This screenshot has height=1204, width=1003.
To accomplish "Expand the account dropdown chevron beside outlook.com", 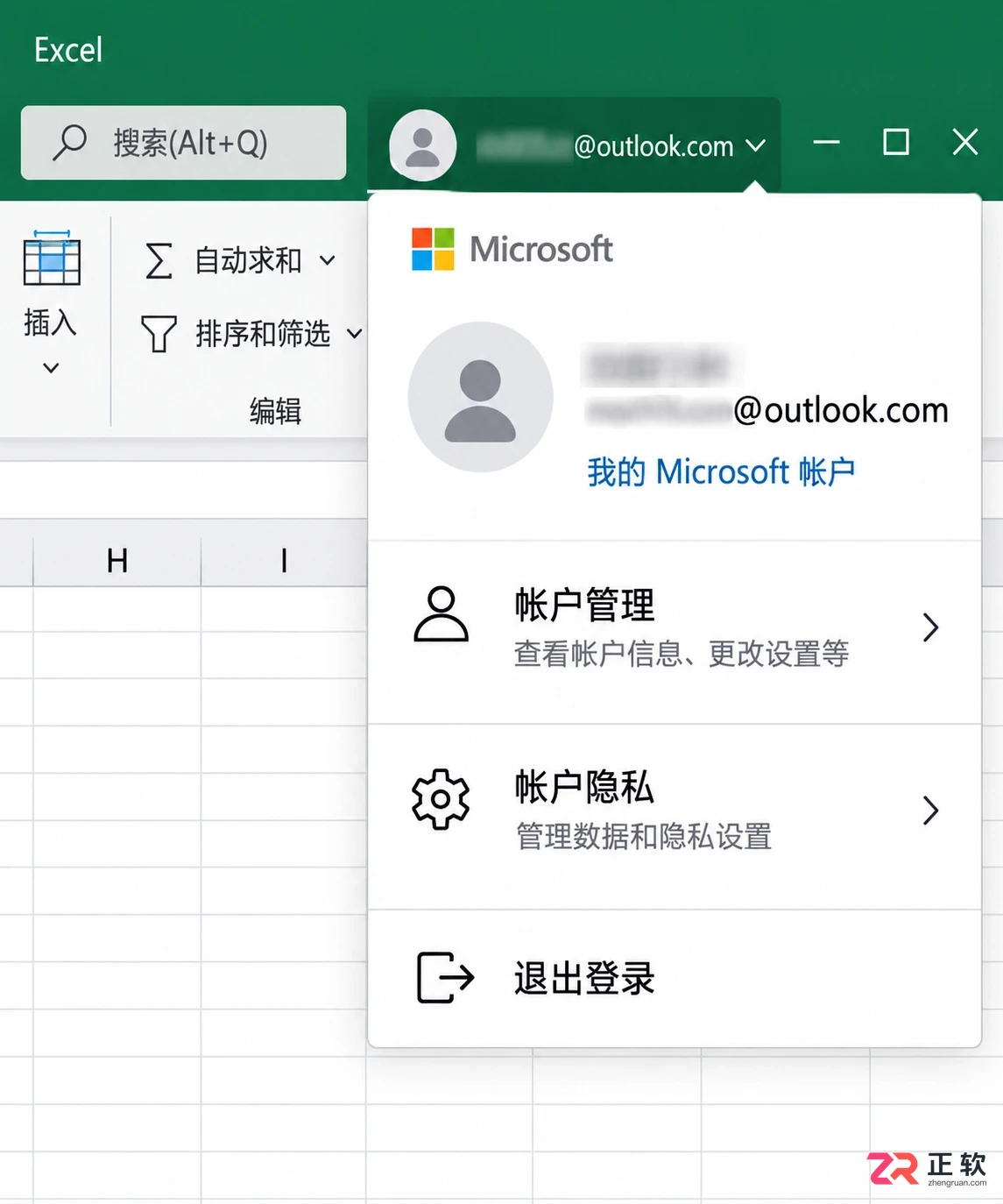I will [756, 145].
